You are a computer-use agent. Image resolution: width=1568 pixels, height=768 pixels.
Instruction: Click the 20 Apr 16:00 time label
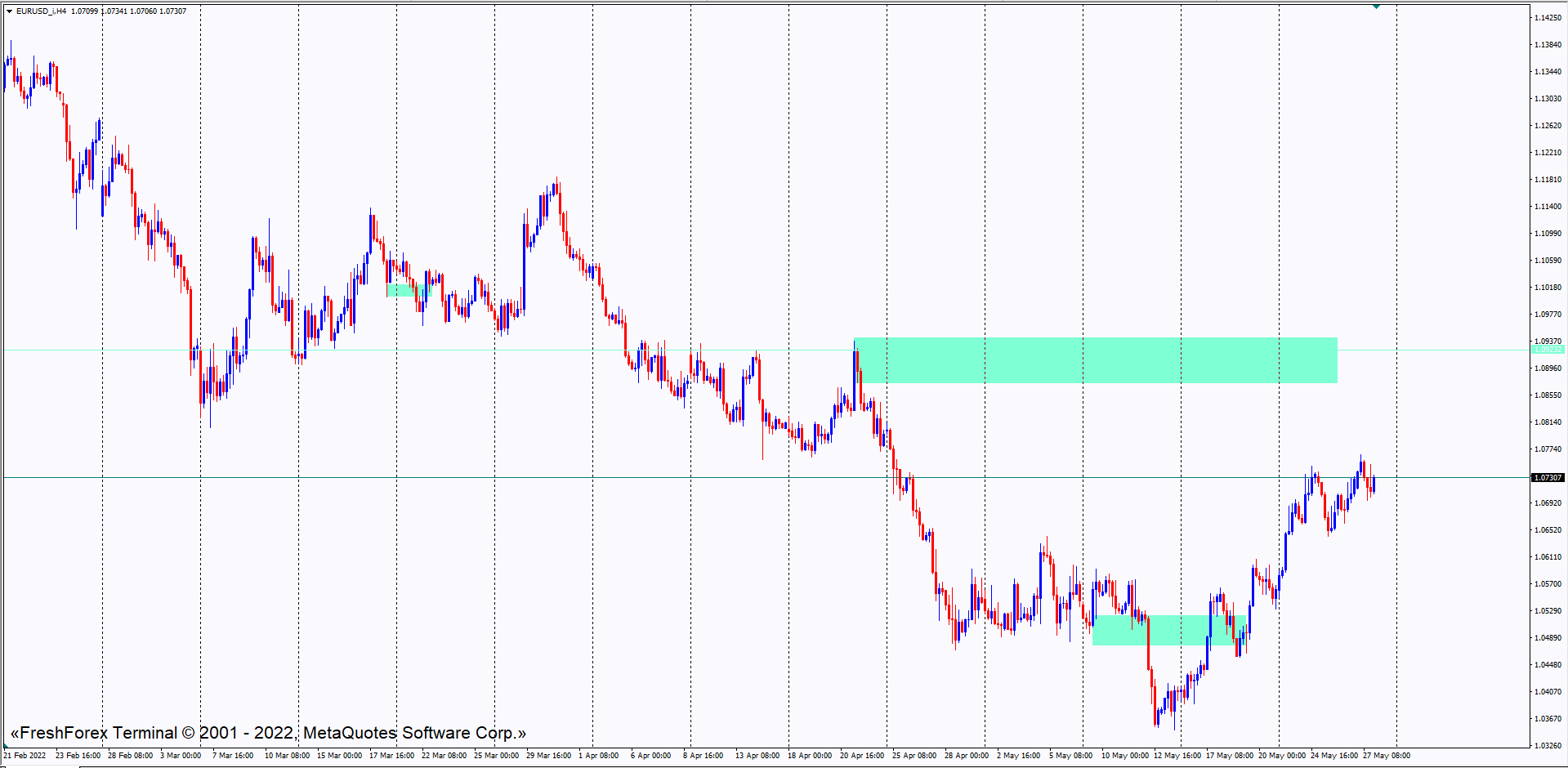[862, 756]
